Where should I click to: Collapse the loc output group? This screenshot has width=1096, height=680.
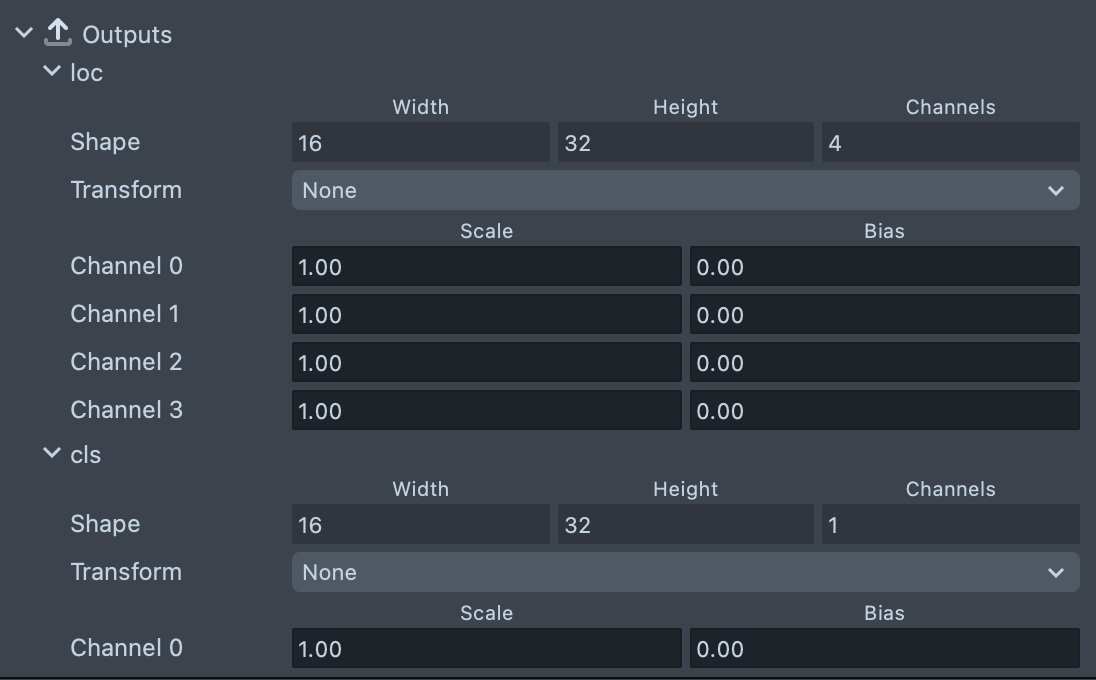click(x=52, y=72)
